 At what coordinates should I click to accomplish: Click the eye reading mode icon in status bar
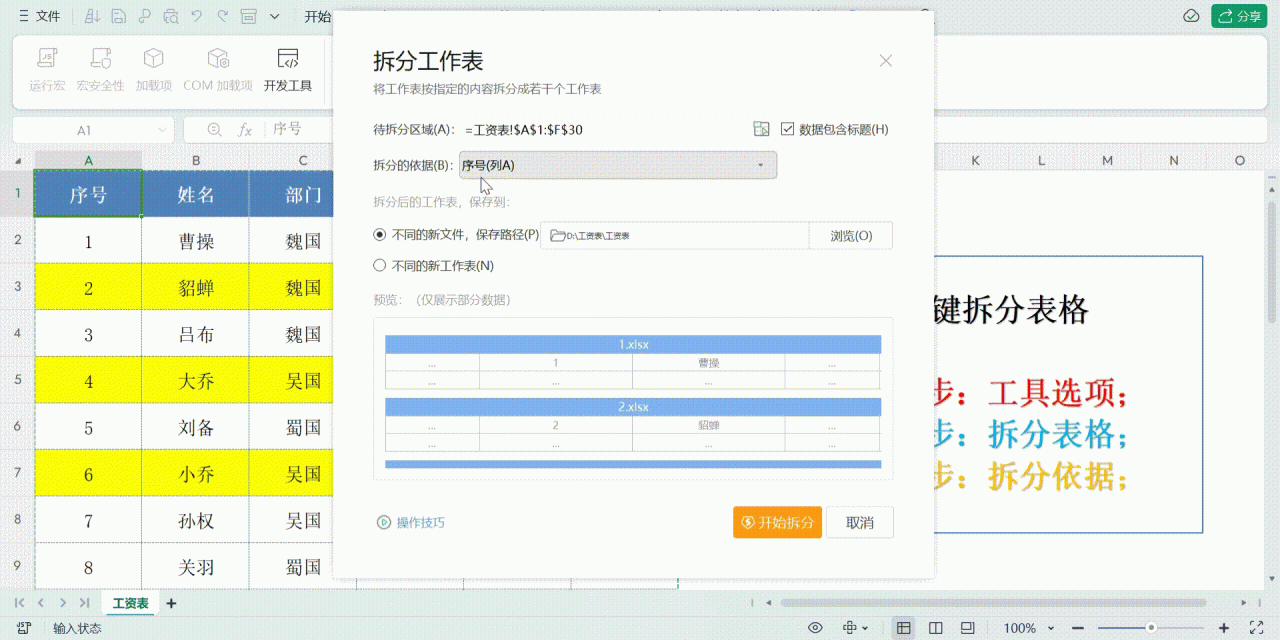[x=815, y=628]
